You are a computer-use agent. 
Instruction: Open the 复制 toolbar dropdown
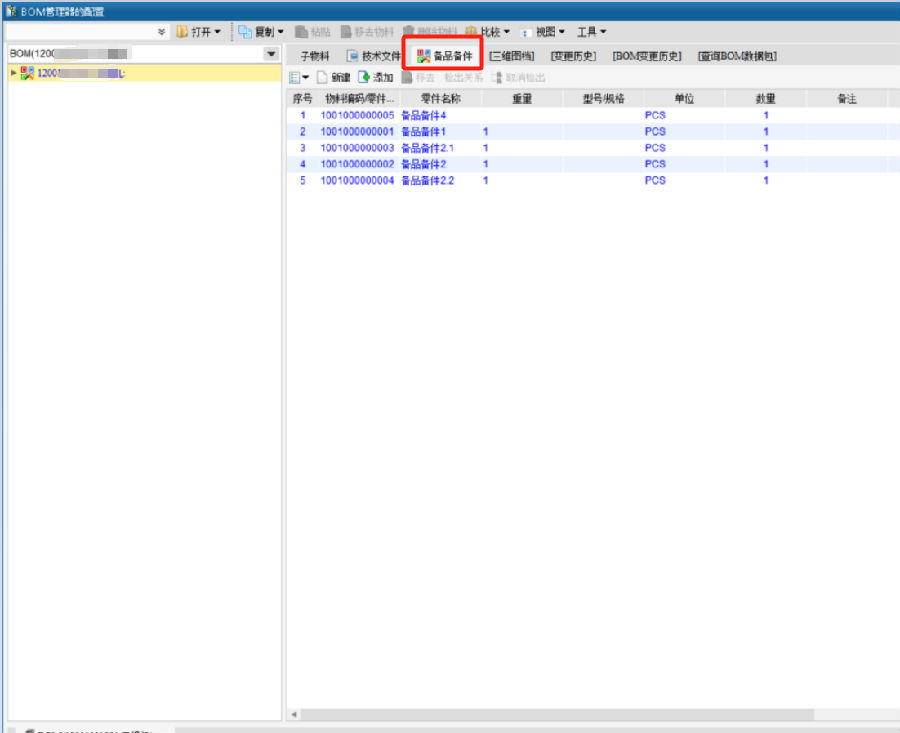(261, 32)
